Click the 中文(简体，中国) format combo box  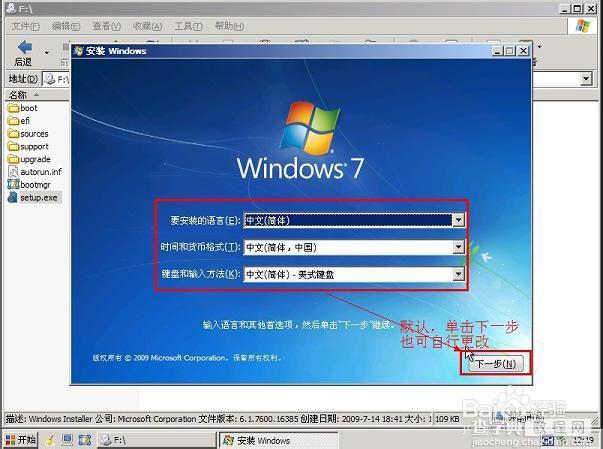click(354, 247)
